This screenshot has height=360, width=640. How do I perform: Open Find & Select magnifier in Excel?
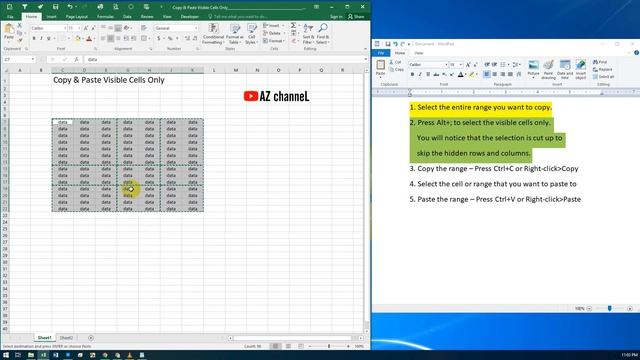click(322, 34)
